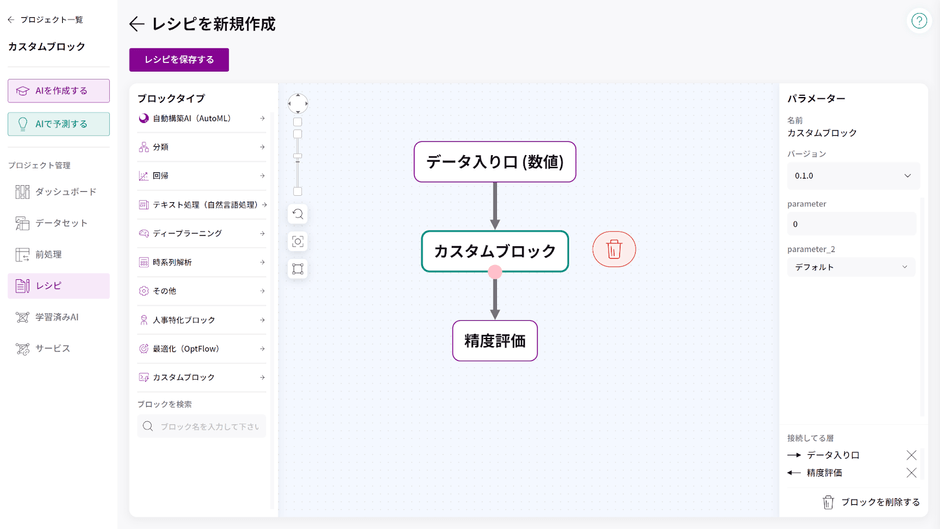Click the back arrow next to レシピを新規作成
940x529 pixels.
click(x=137, y=24)
